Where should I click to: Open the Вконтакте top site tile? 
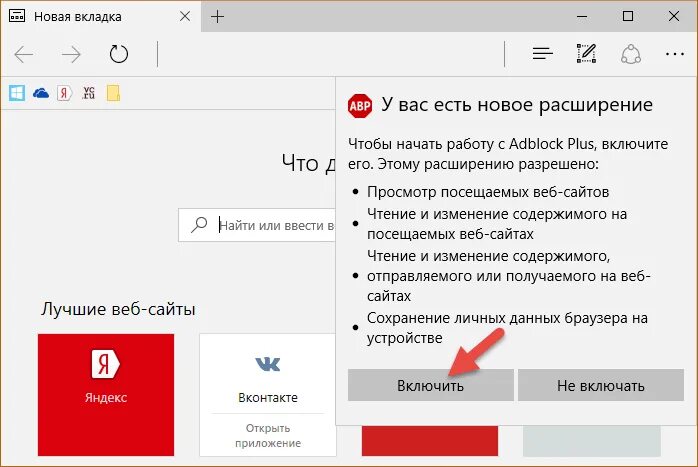click(x=268, y=395)
